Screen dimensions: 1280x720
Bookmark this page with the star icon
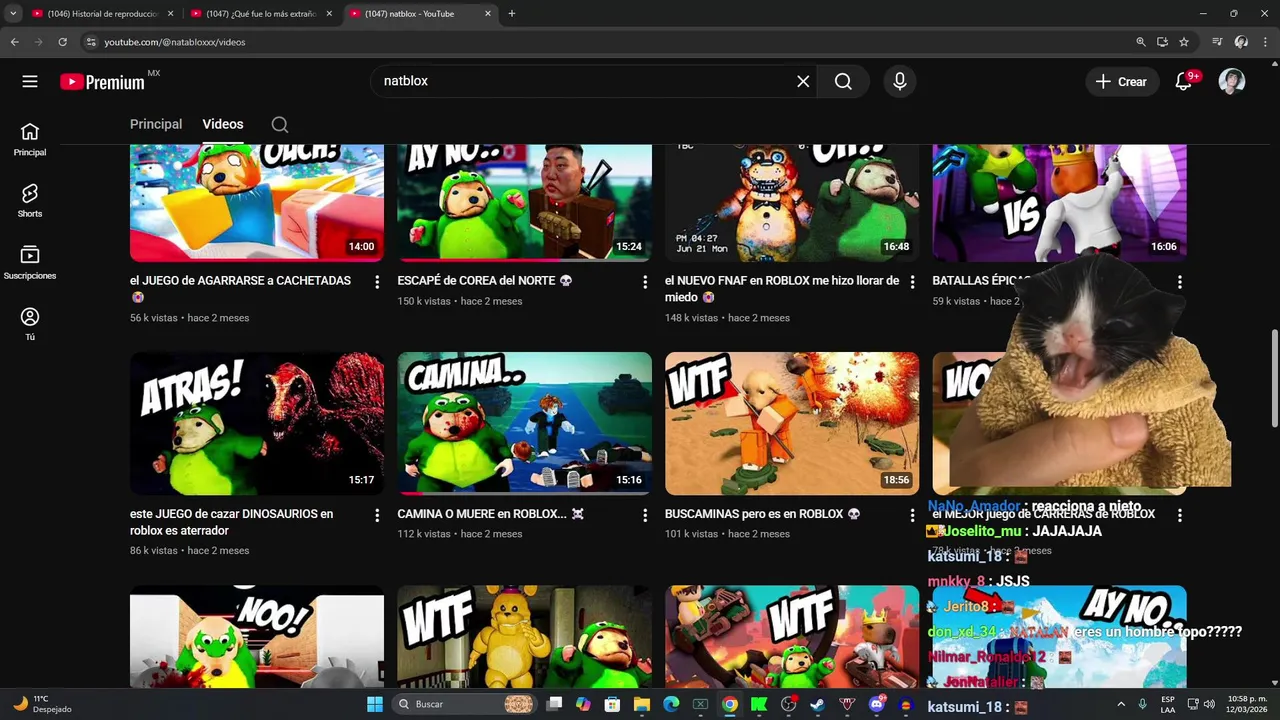coord(1184,42)
